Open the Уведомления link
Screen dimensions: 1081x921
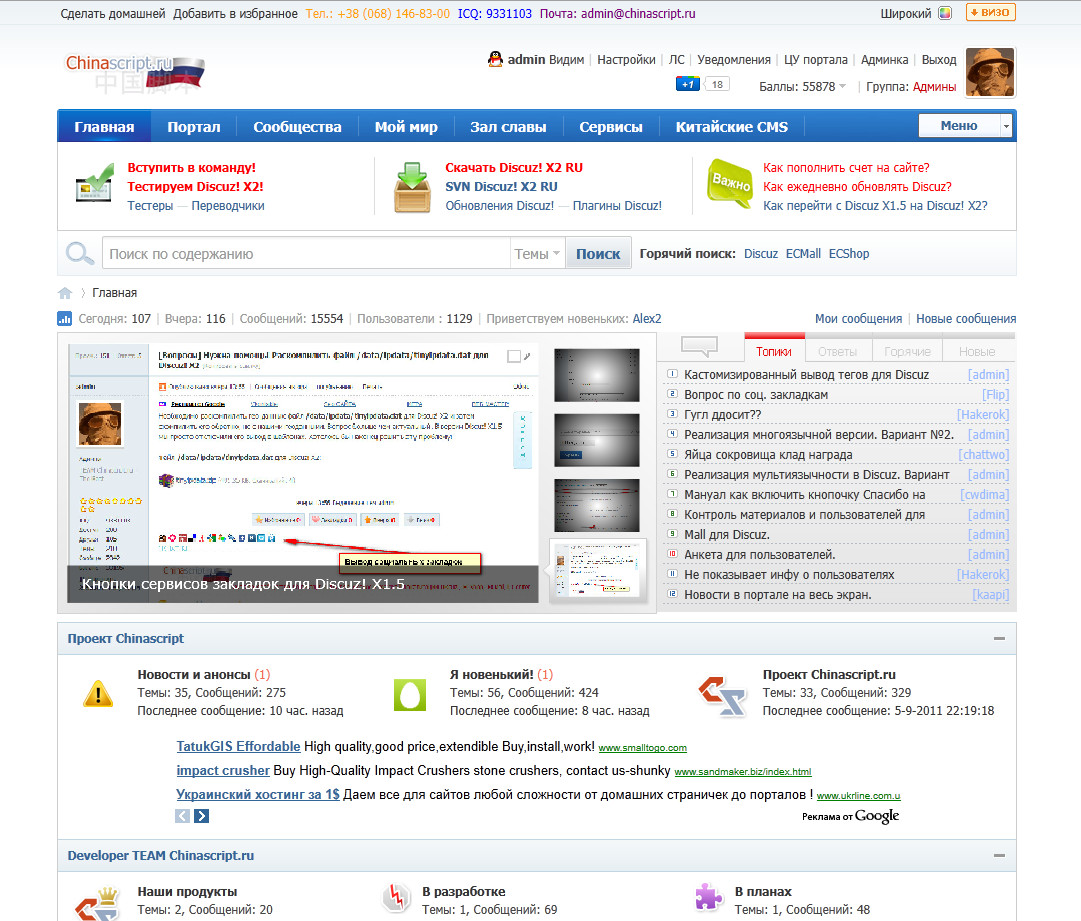(x=734, y=60)
